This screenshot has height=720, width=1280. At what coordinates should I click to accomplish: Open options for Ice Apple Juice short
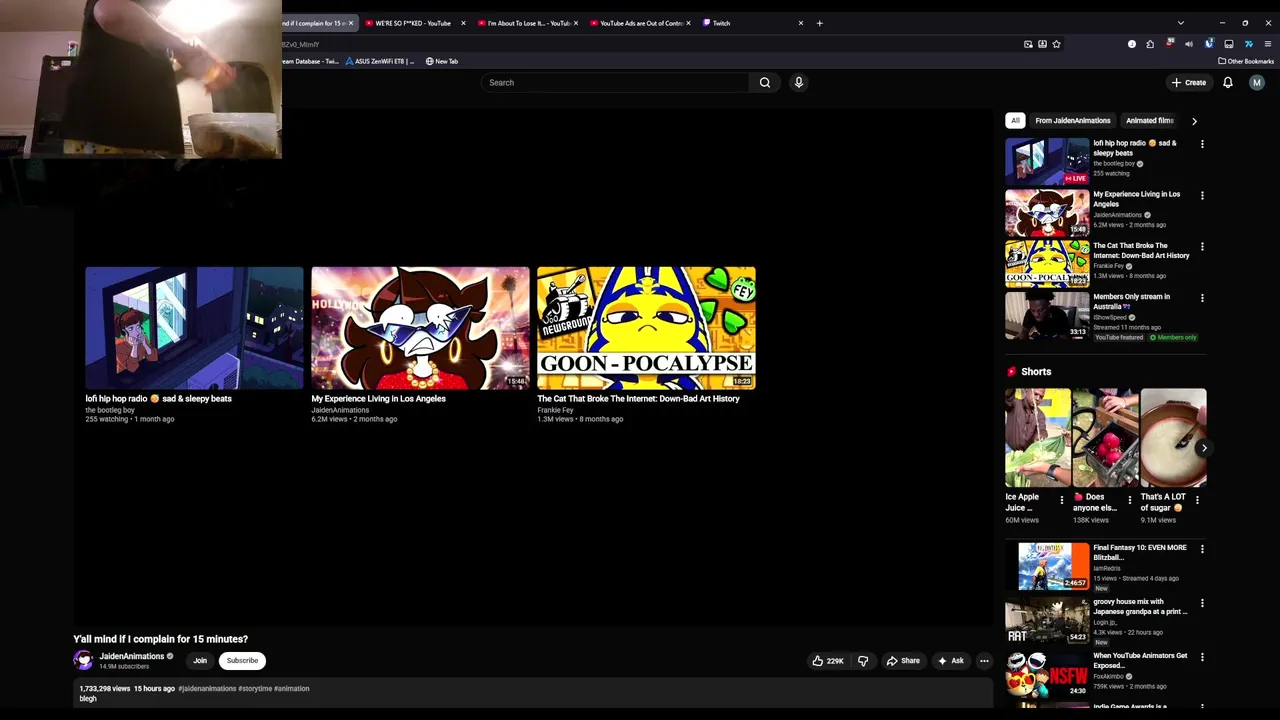click(1062, 499)
